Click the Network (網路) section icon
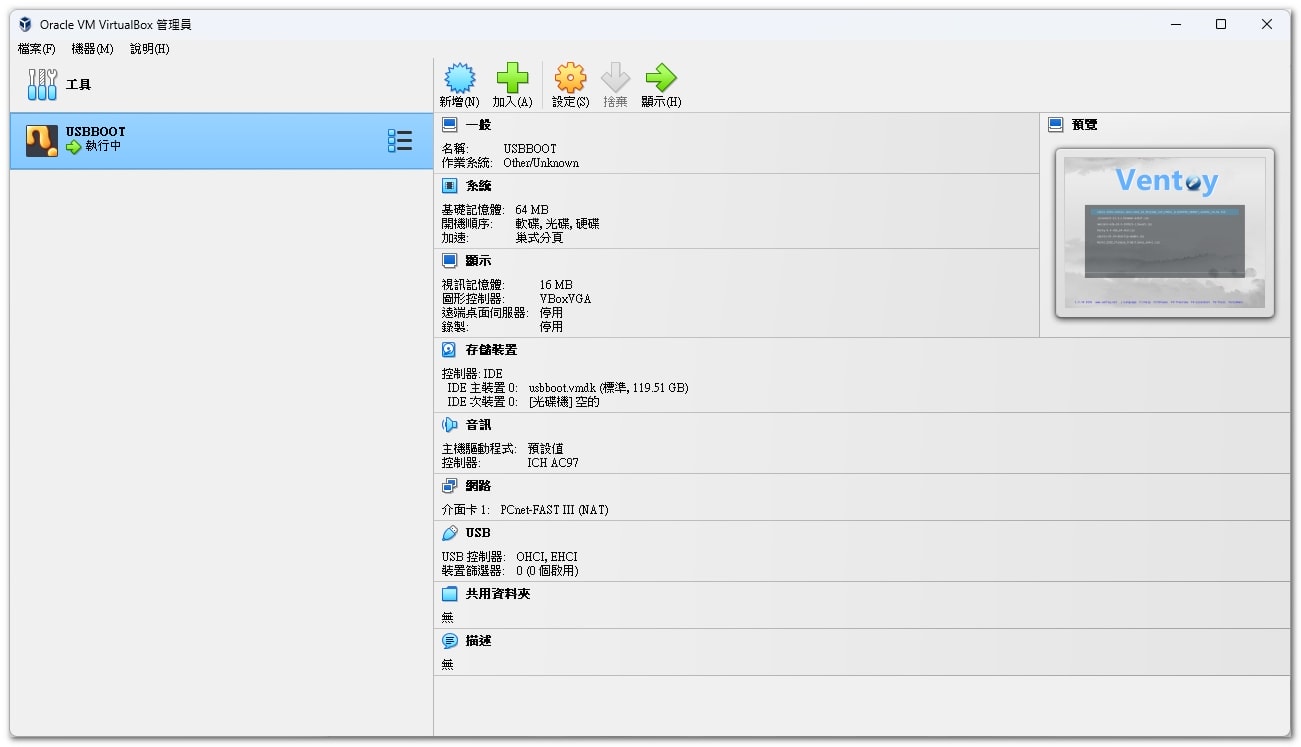The width and height of the screenshot is (1301, 747). pyautogui.click(x=450, y=486)
